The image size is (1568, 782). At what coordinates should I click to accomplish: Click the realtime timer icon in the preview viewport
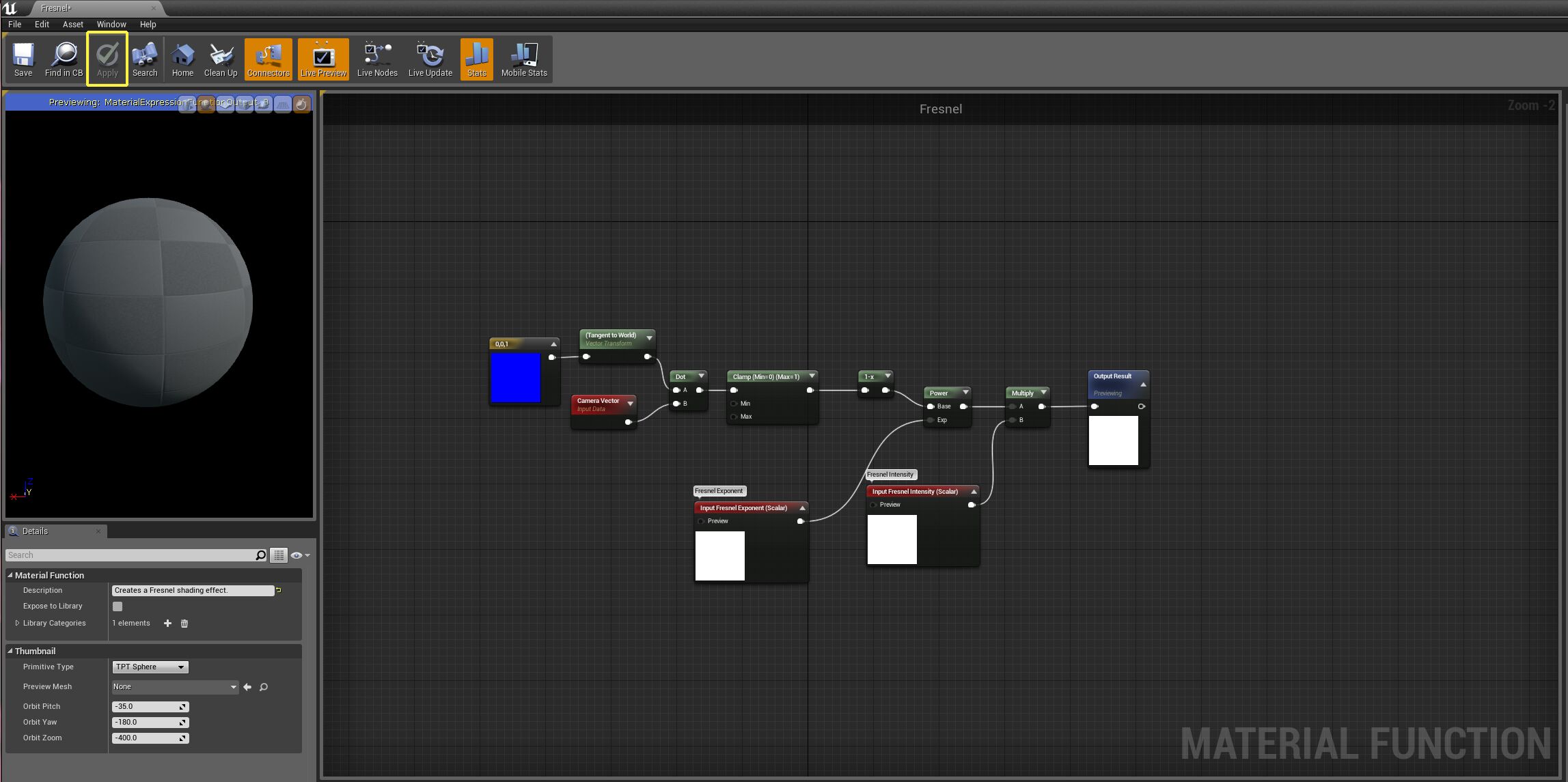(x=301, y=103)
